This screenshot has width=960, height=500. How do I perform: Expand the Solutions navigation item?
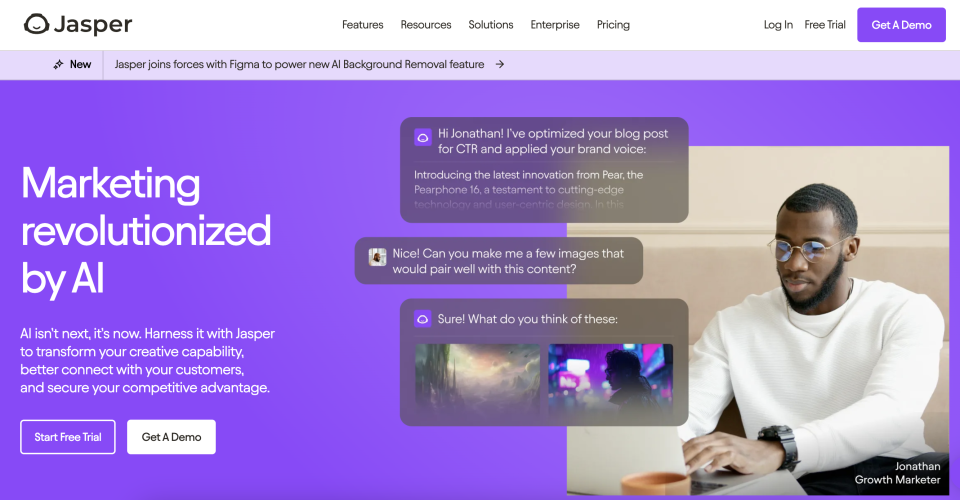click(490, 25)
